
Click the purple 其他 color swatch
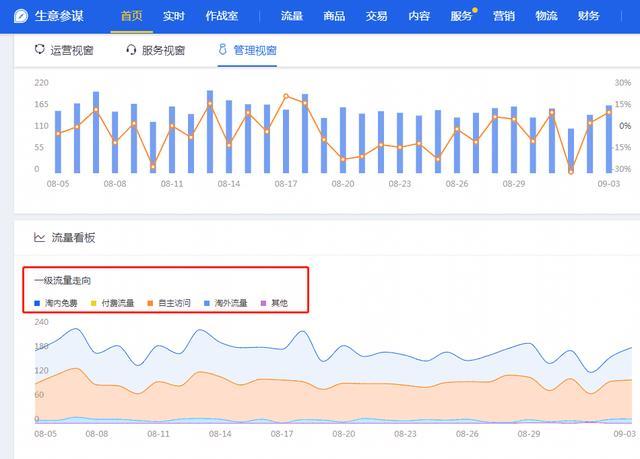pyautogui.click(x=263, y=303)
